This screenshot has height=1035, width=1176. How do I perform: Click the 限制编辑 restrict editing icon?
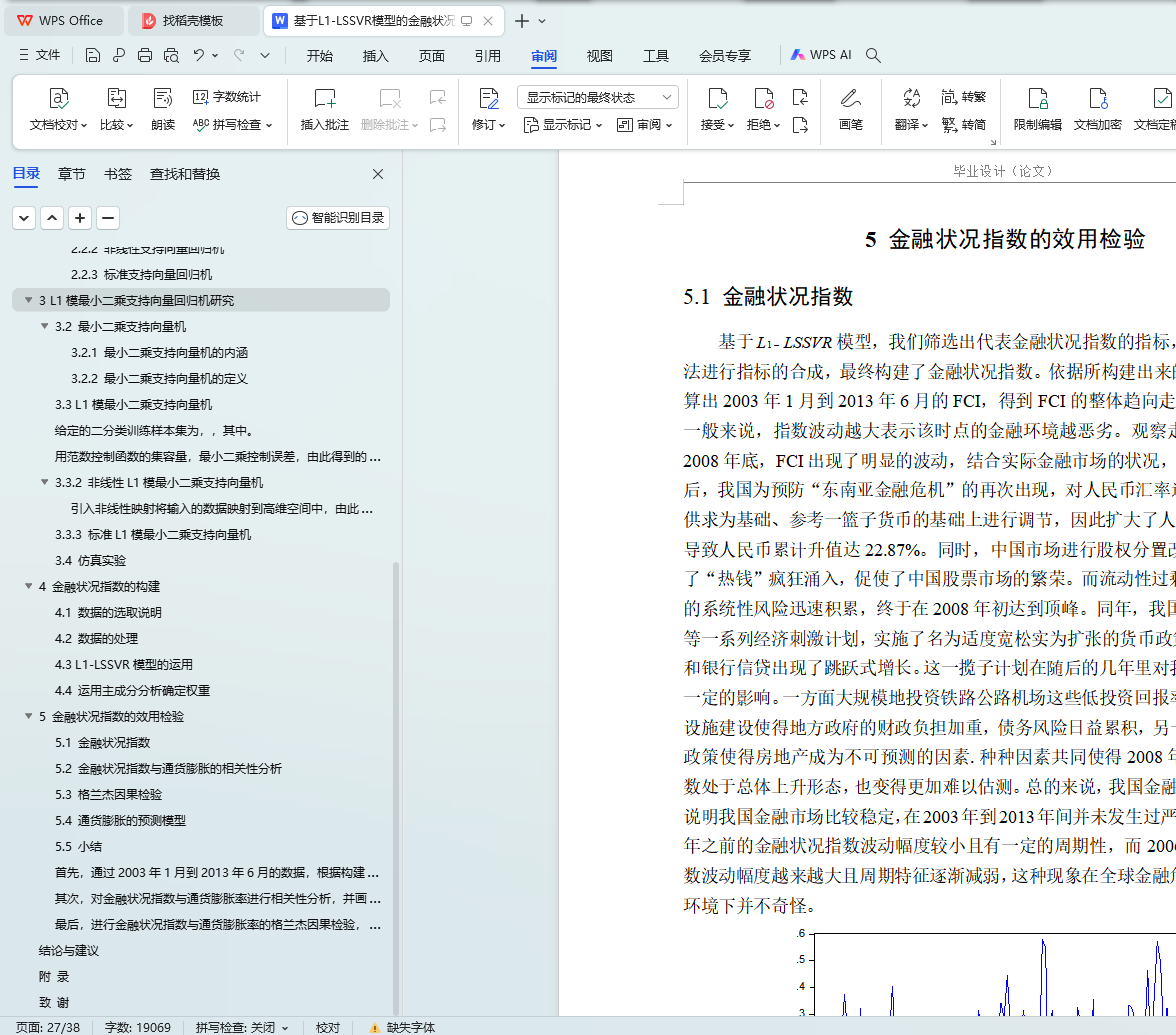[x=1038, y=98]
